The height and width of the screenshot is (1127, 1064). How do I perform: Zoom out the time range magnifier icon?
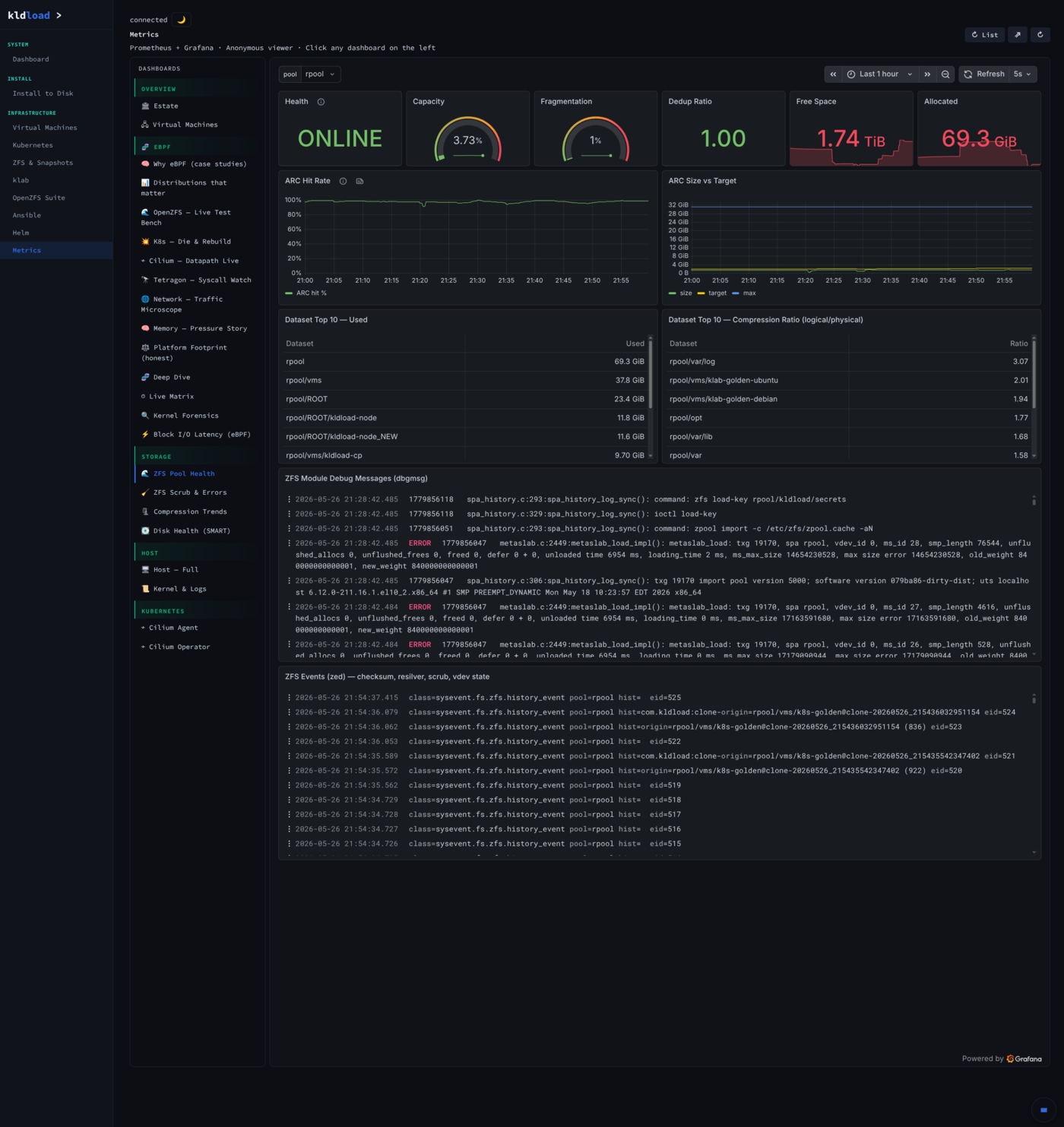click(945, 74)
